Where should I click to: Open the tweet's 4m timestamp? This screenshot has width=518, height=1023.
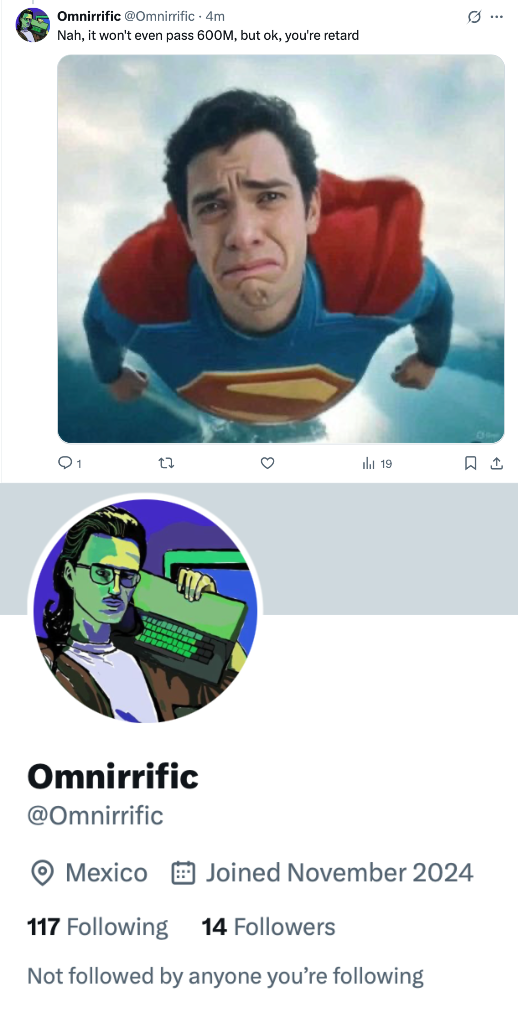click(x=215, y=16)
